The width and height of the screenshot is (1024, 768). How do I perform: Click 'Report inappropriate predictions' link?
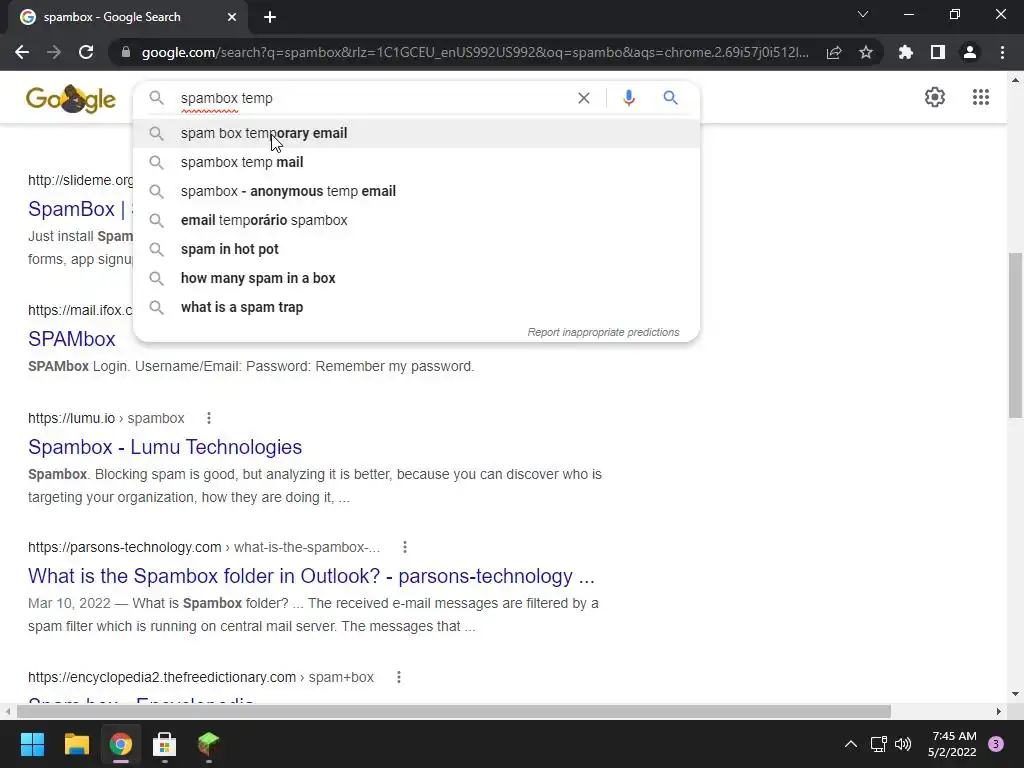pos(603,332)
